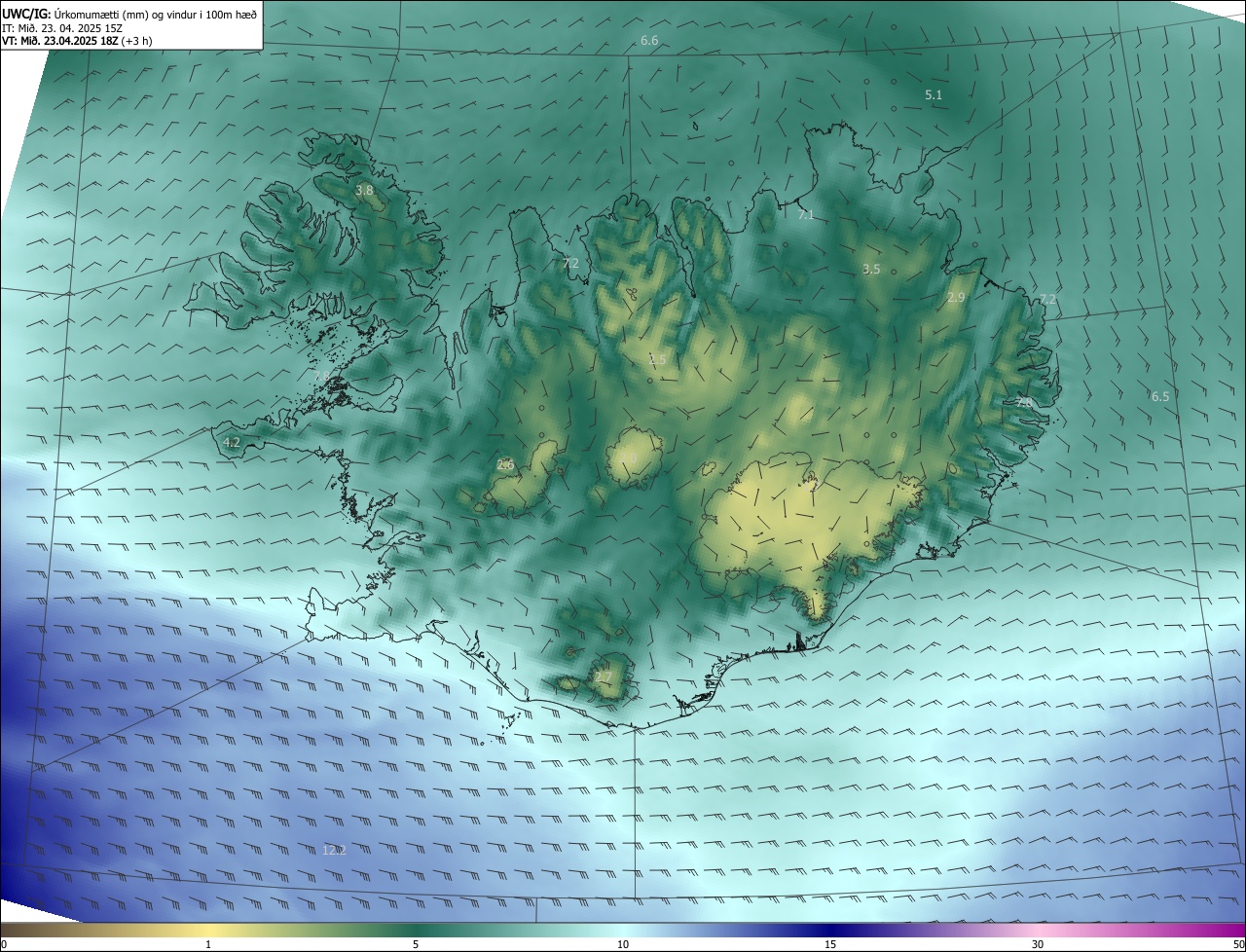Click the 5 tick on the colour scale
Screen dimensions: 1246x952
pyautogui.click(x=416, y=944)
